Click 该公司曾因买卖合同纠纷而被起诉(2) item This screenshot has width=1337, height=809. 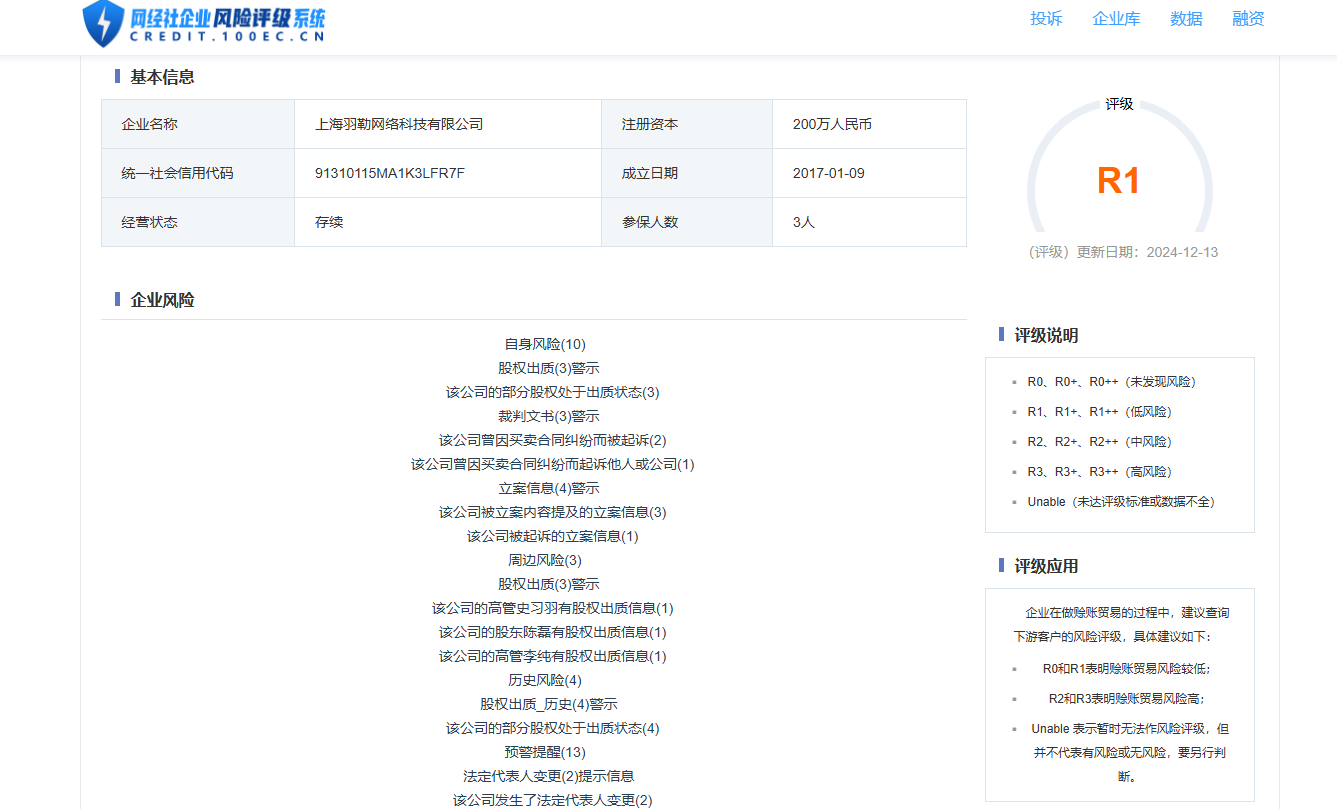click(552, 440)
